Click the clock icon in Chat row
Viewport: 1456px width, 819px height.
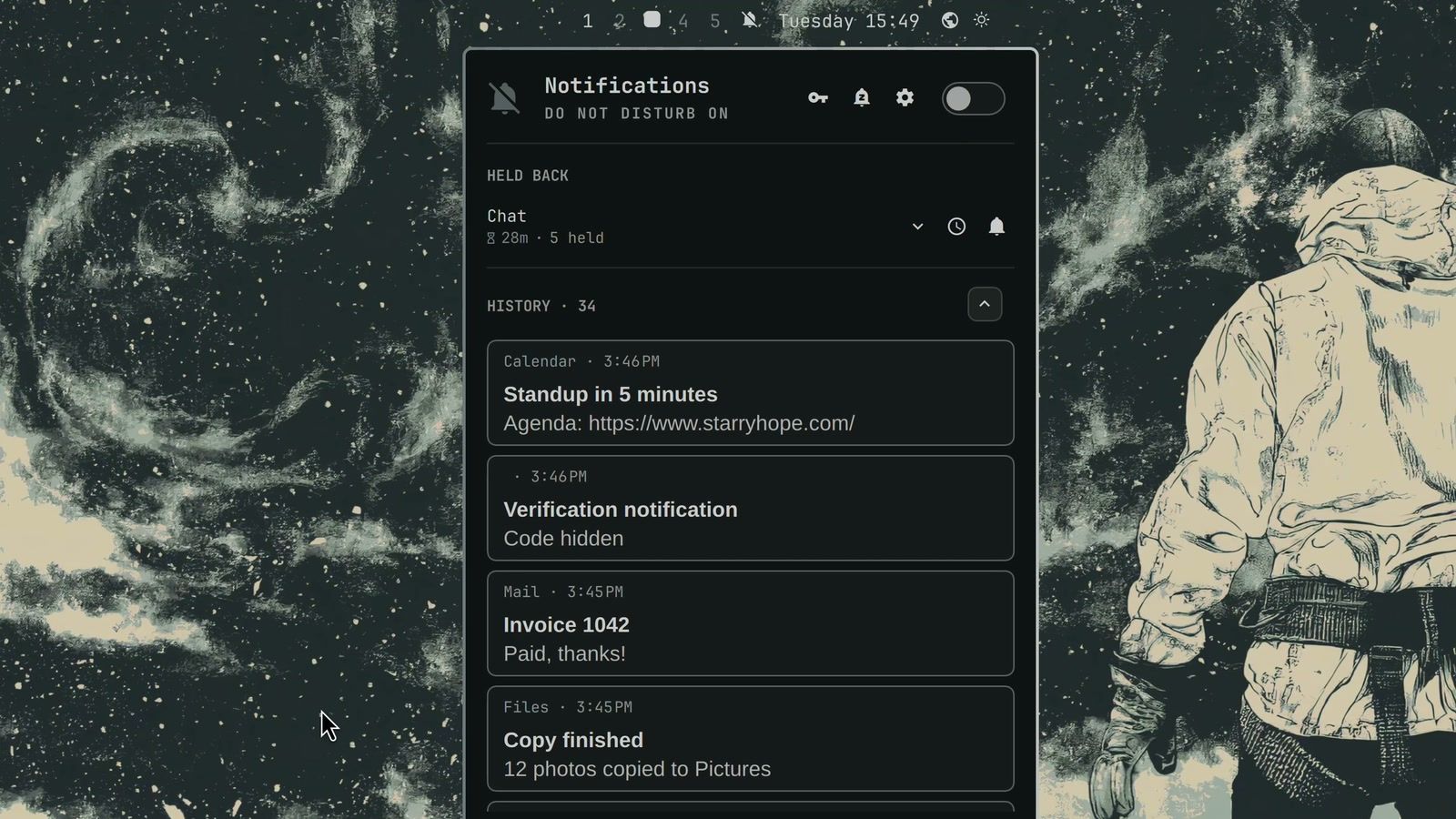coord(956,227)
